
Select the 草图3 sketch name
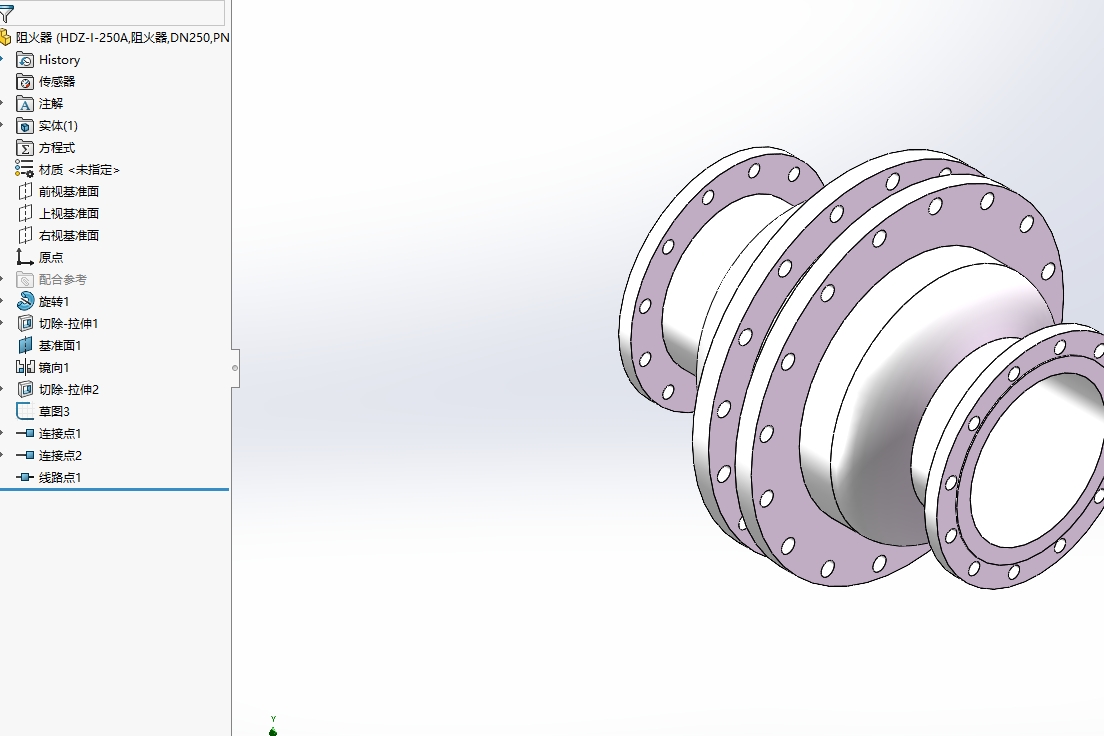coord(54,411)
